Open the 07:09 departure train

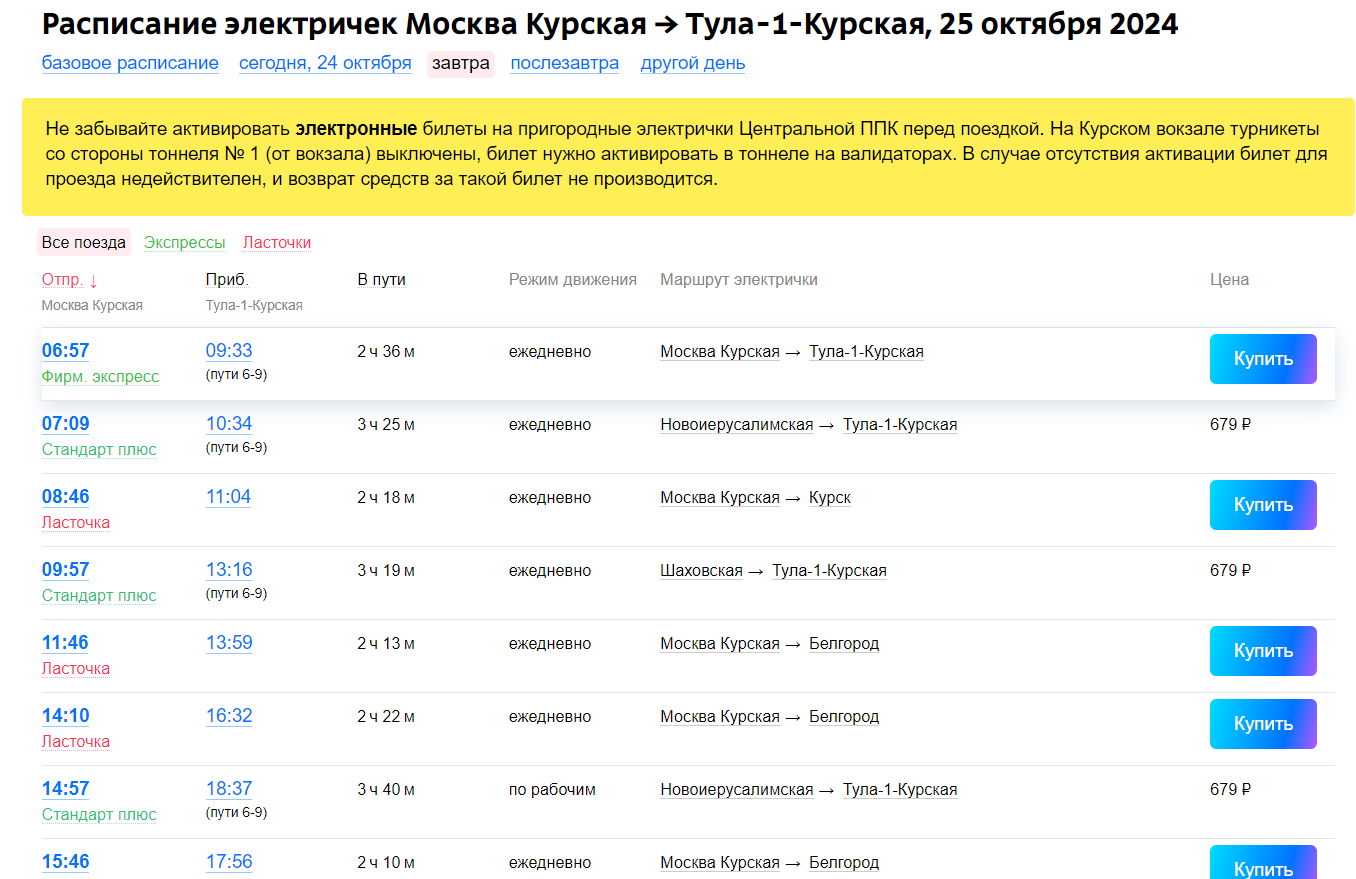(66, 424)
